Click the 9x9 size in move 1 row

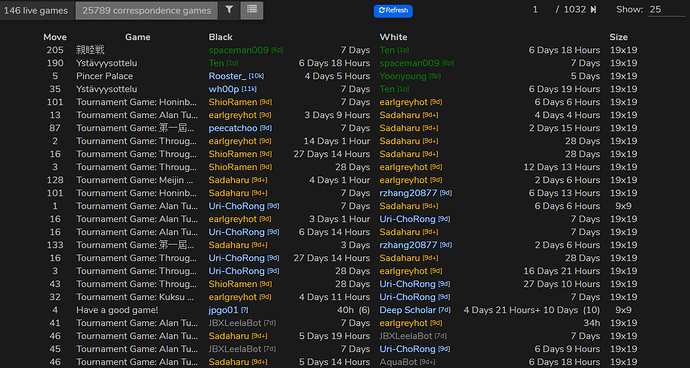pos(623,206)
